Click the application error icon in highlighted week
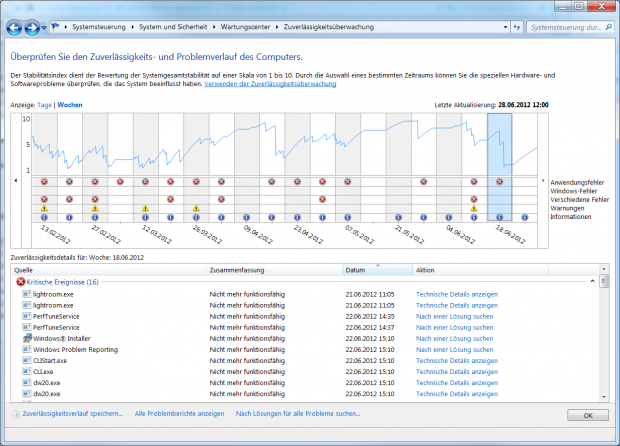Viewport: 620px width, 446px height. (499, 182)
